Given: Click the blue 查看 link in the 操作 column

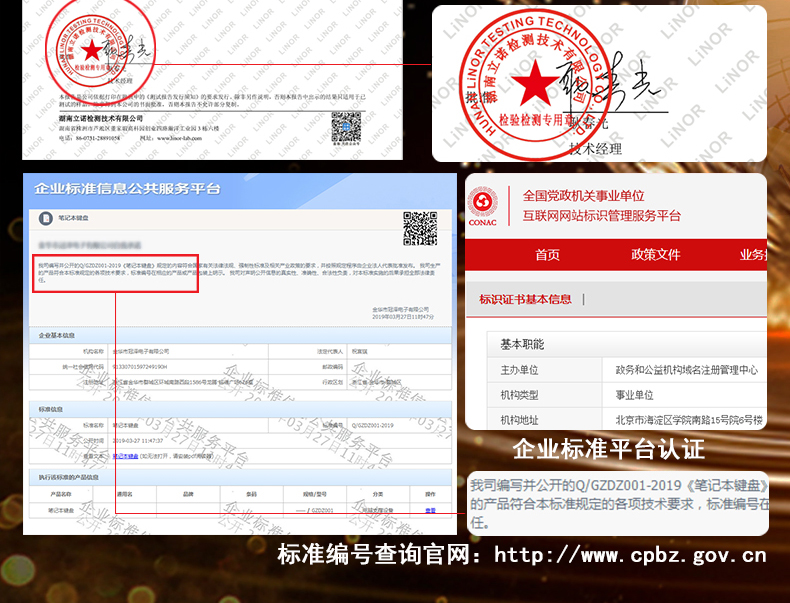Looking at the screenshot, I should pyautogui.click(x=430, y=510).
